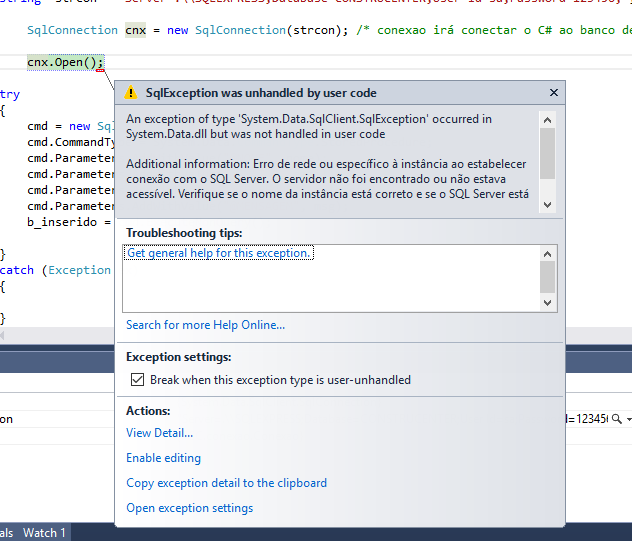Click scroll-up arrow in Troubleshooting tips list
This screenshot has width=632, height=541.
point(547,254)
